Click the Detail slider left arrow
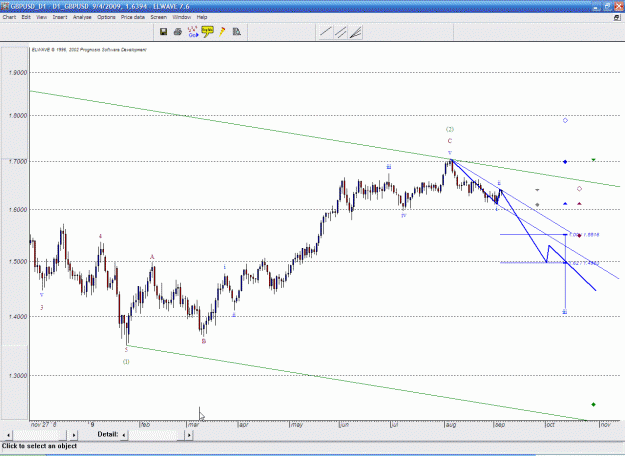The image size is (625, 456). pyautogui.click(x=124, y=435)
